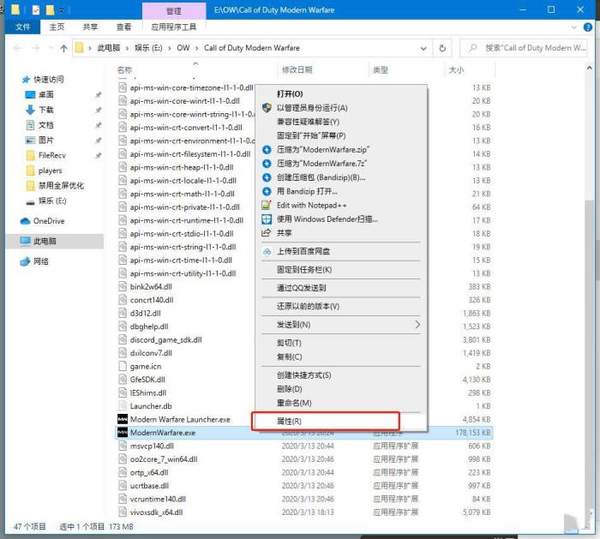Click 娱乐 (E:) in address breadcrumb

pos(148,48)
